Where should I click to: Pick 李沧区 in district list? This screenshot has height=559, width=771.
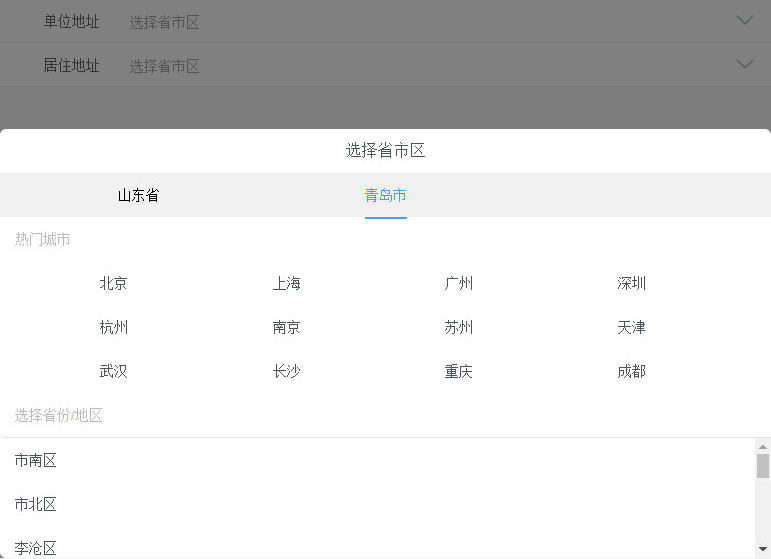pyautogui.click(x=36, y=547)
